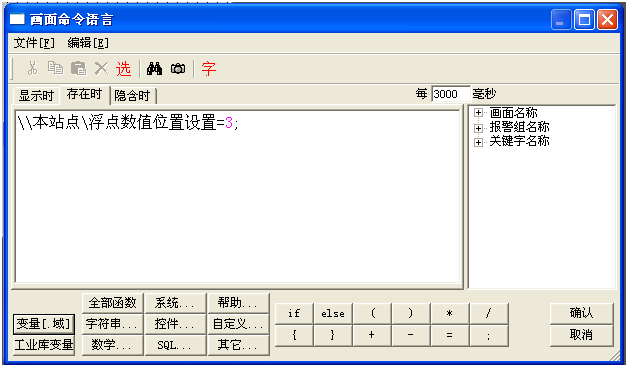
Task: Switch to the 显示时 tab
Action: [x=36, y=96]
